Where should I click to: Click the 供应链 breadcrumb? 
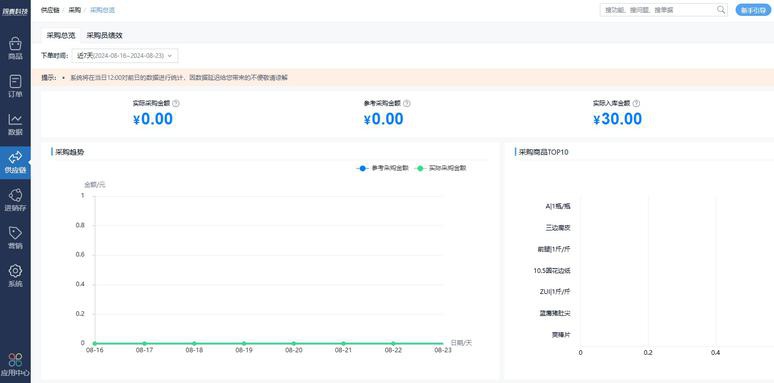[49, 10]
